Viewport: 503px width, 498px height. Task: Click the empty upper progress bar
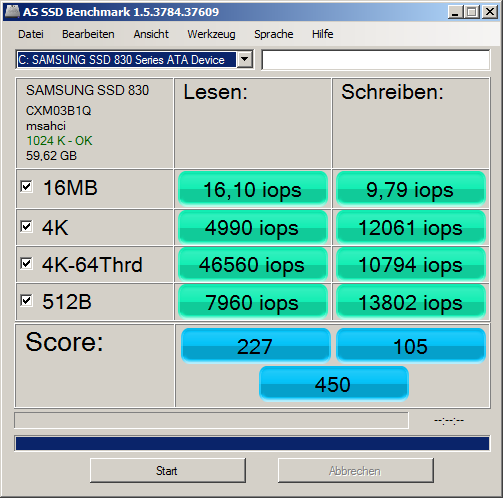tap(211, 420)
